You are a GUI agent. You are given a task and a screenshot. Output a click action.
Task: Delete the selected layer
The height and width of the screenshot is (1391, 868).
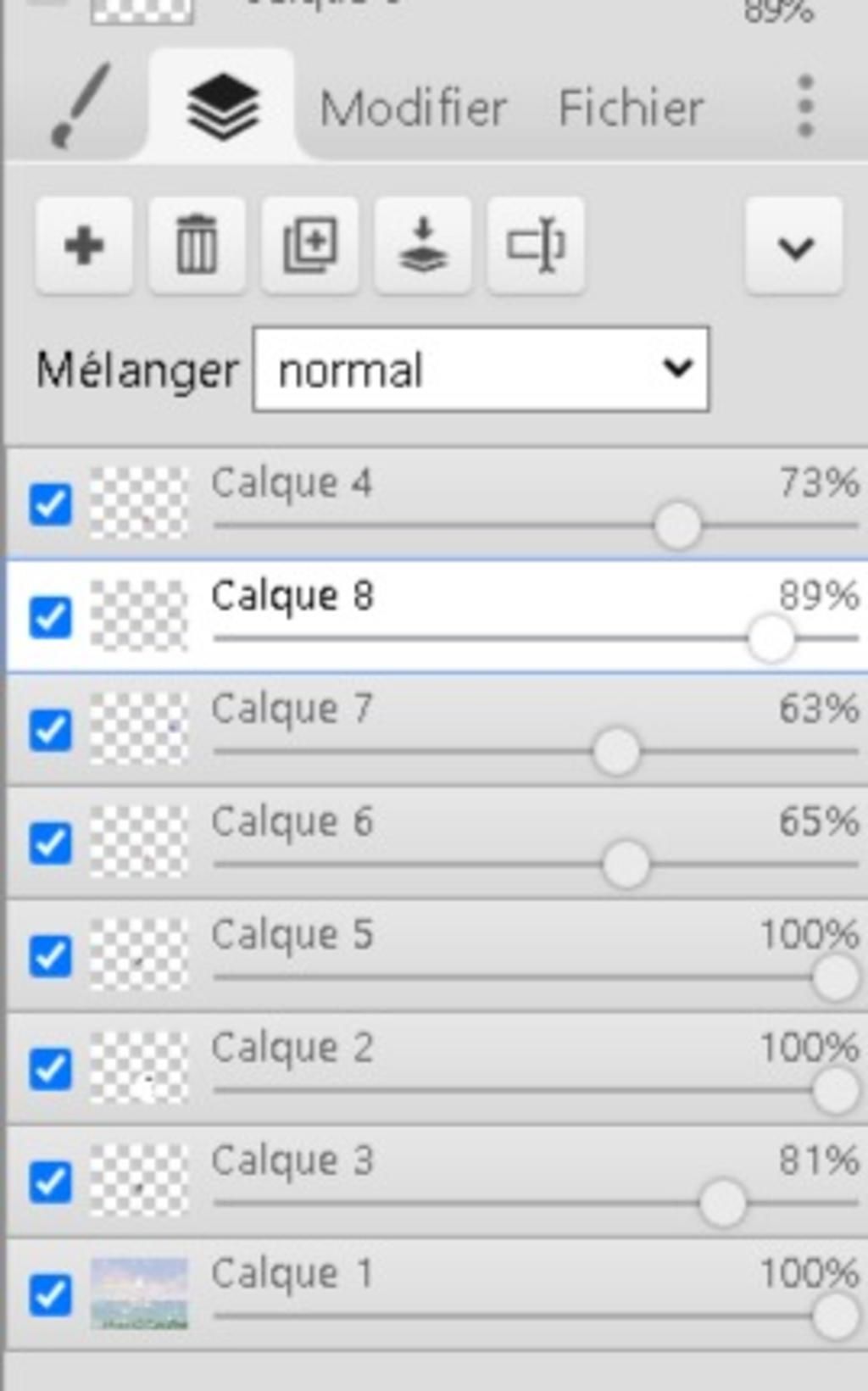(197, 247)
